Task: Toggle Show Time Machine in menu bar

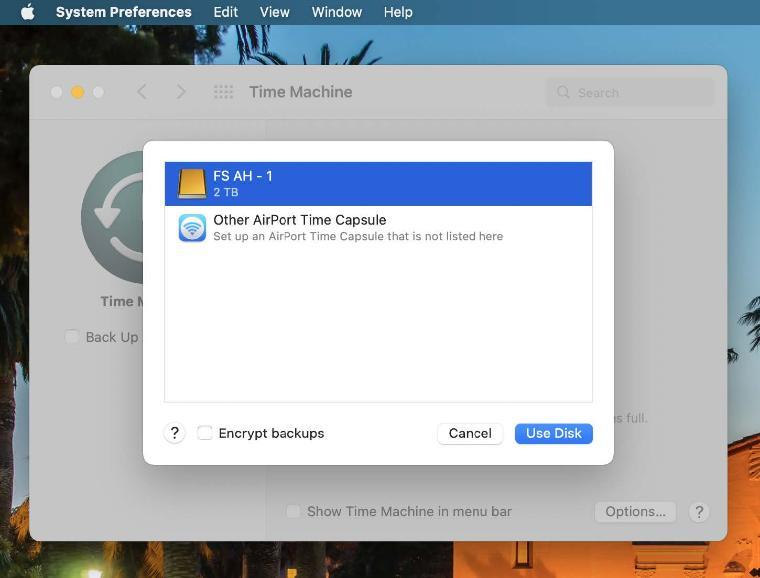Action: (293, 511)
